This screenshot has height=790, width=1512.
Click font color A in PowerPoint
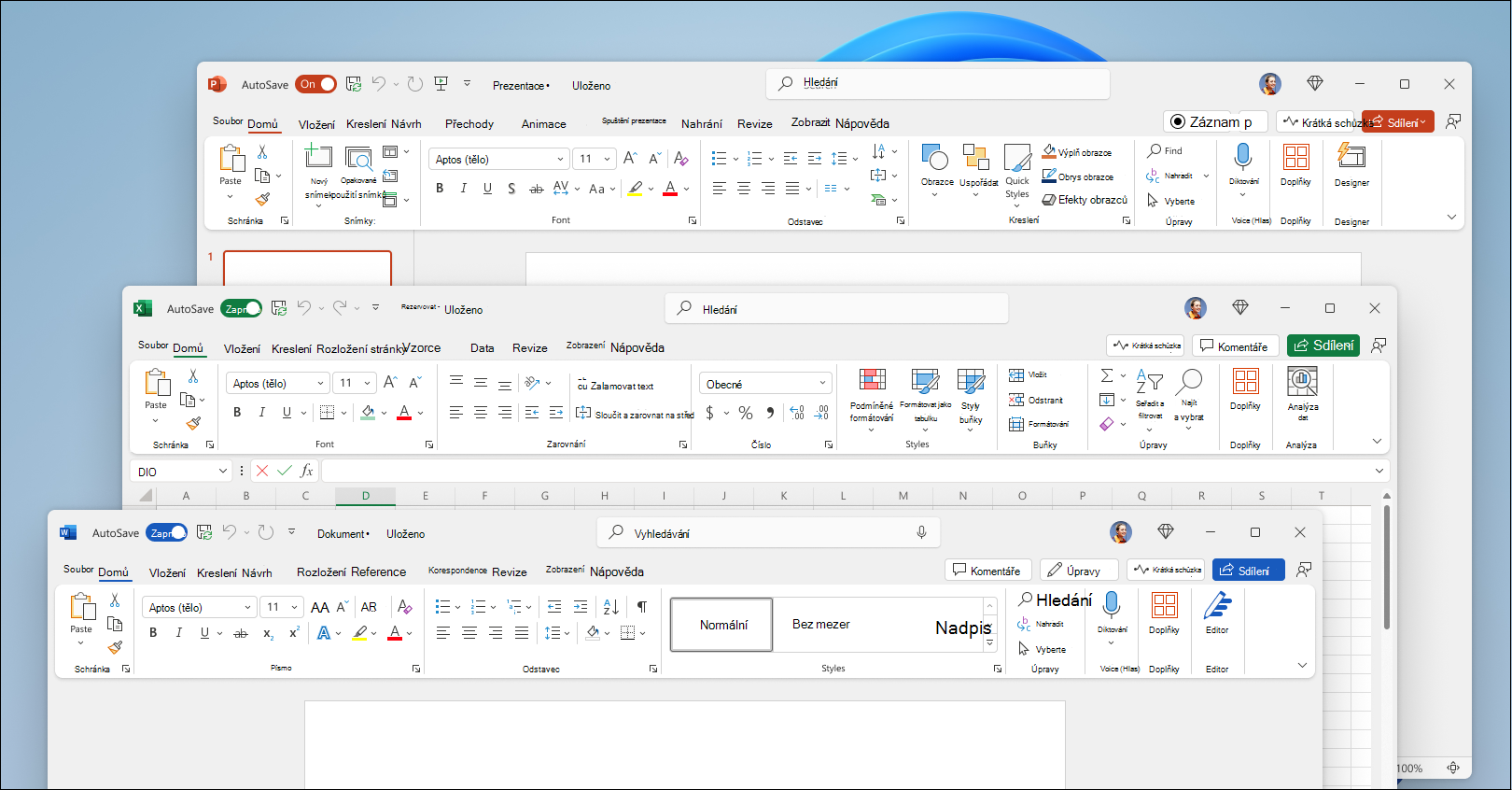(670, 189)
